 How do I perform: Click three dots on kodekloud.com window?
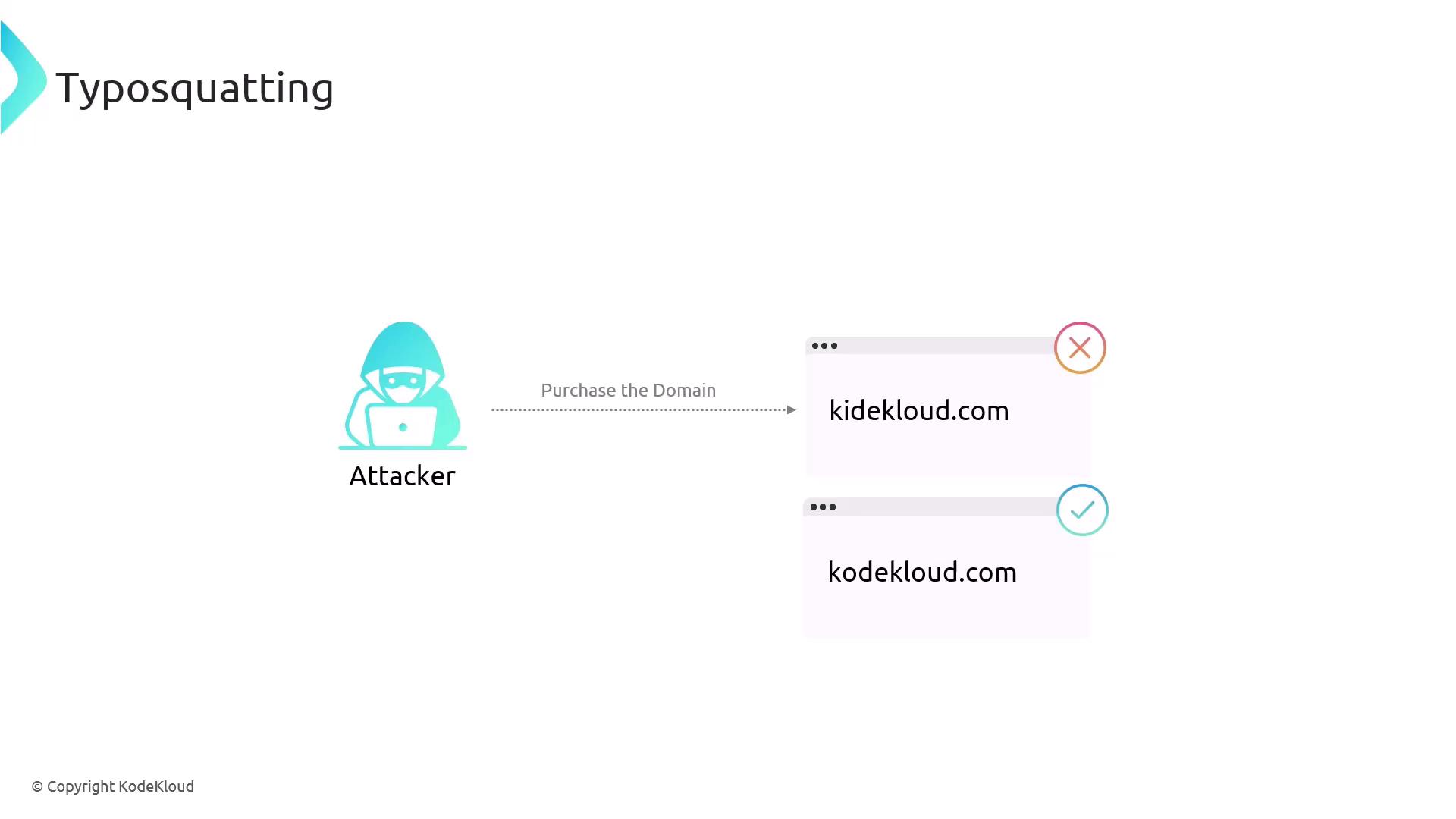click(x=823, y=507)
